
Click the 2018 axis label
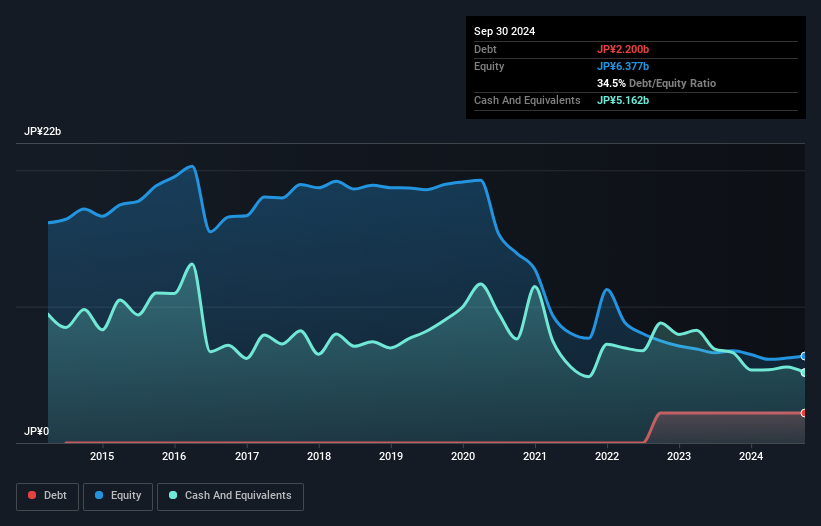(x=319, y=456)
